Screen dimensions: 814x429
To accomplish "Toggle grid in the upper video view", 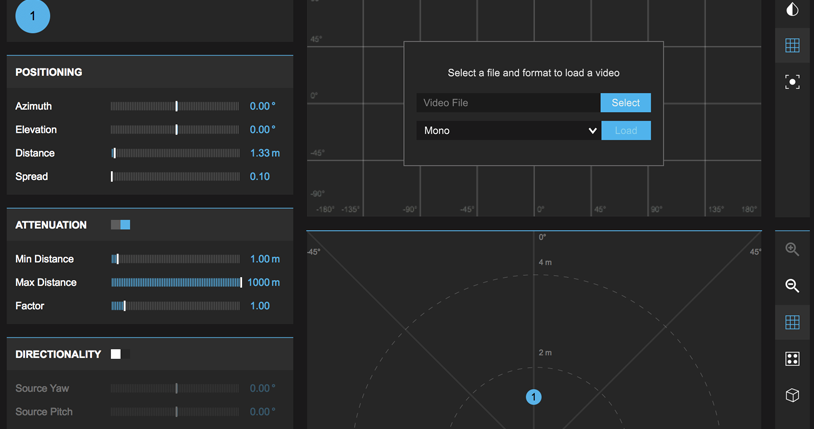I will point(792,46).
